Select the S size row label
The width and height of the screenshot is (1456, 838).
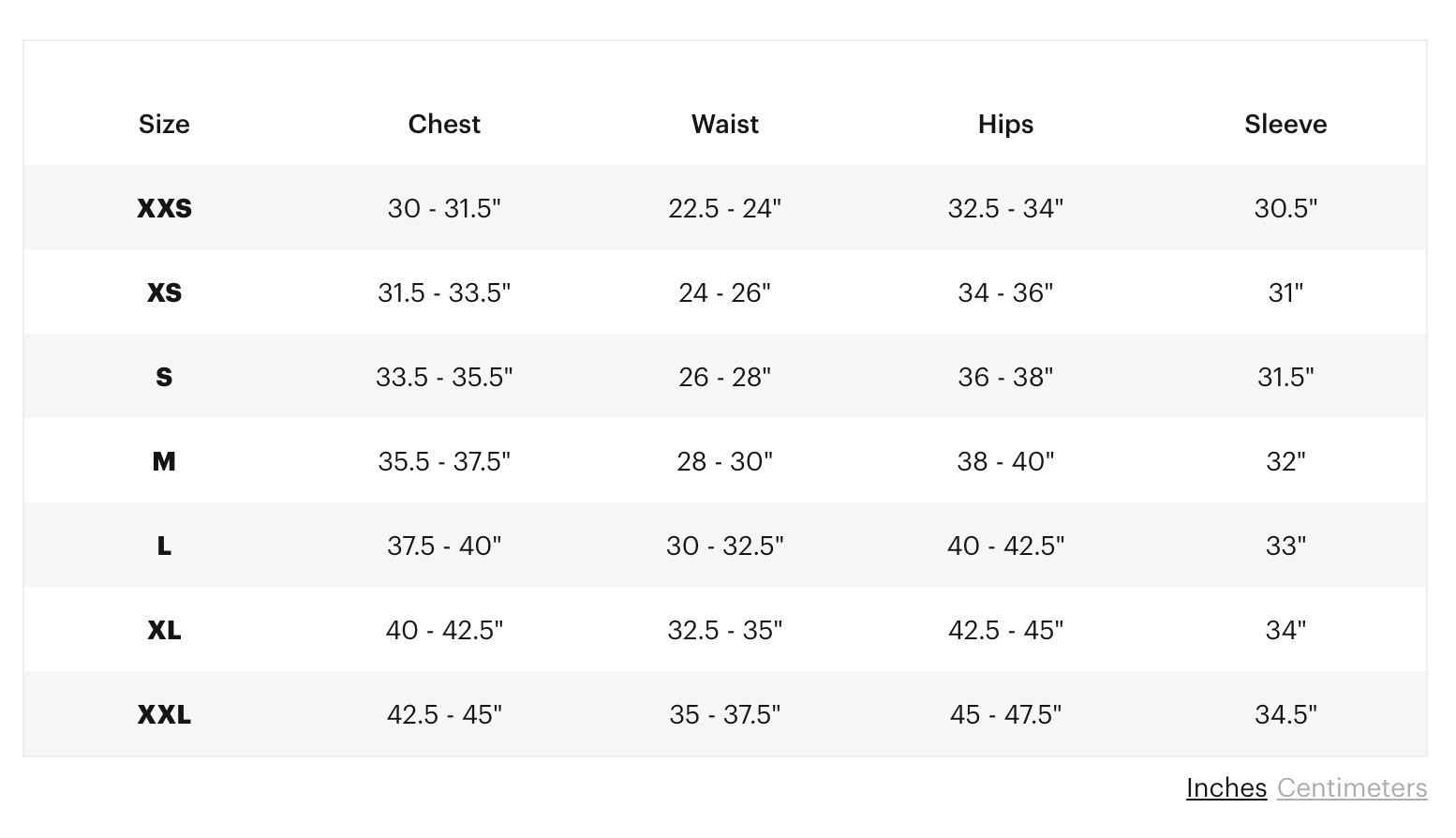(x=164, y=377)
